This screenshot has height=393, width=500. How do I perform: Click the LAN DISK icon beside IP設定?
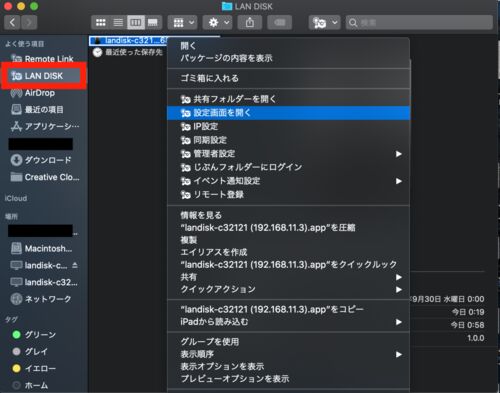(186, 127)
